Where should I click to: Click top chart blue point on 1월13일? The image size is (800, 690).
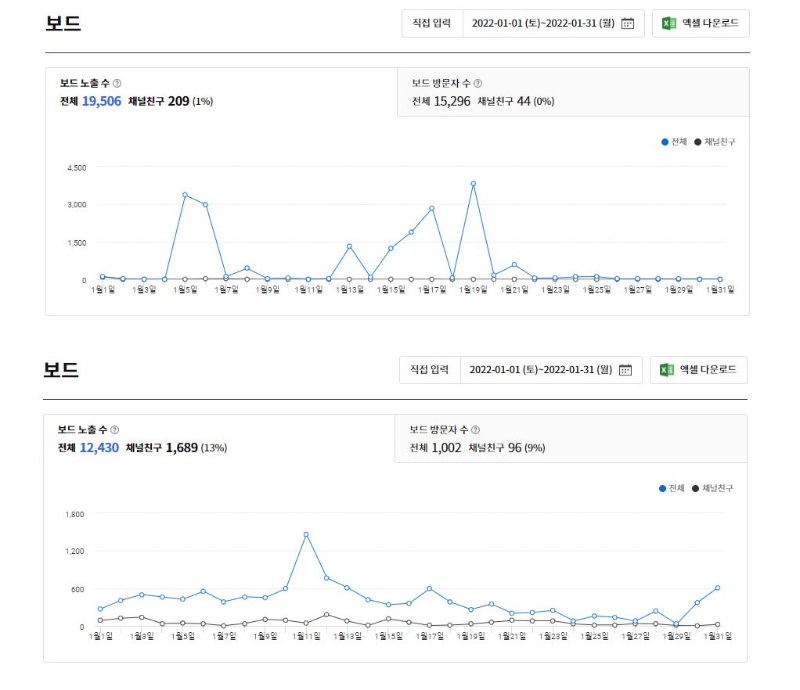point(349,247)
